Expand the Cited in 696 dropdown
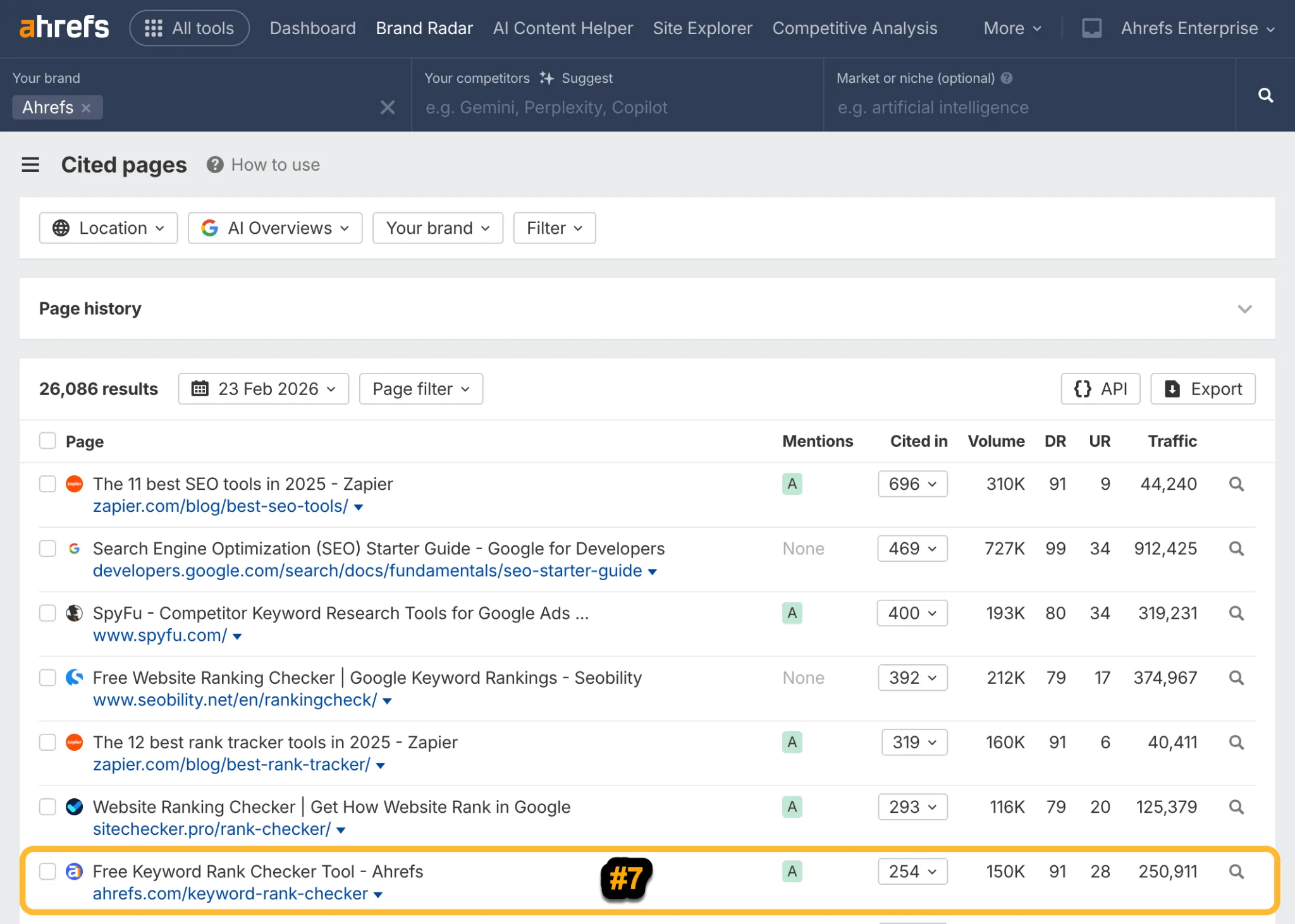Screen dimensions: 1295x924 coord(912,483)
